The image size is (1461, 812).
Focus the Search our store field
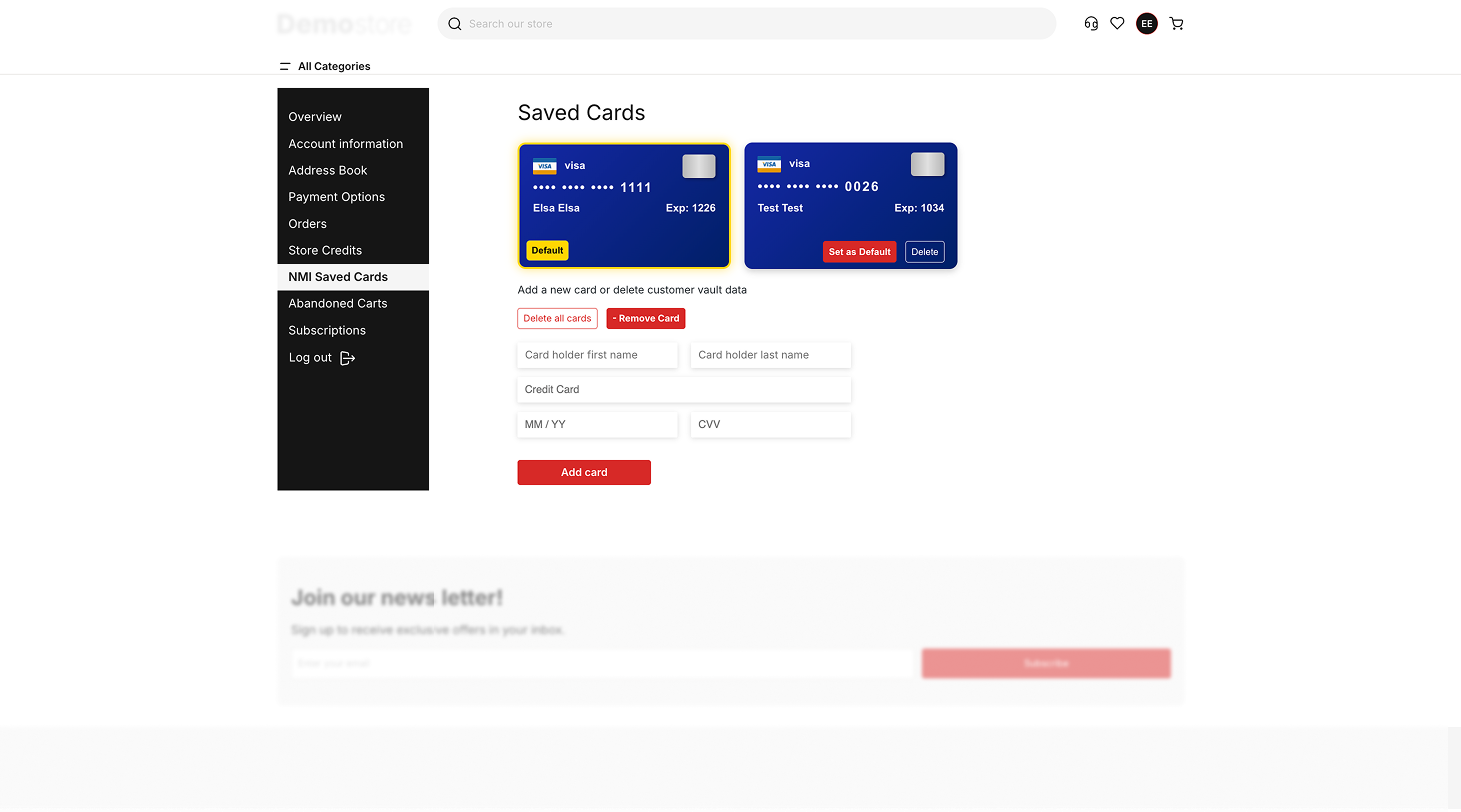[755, 24]
